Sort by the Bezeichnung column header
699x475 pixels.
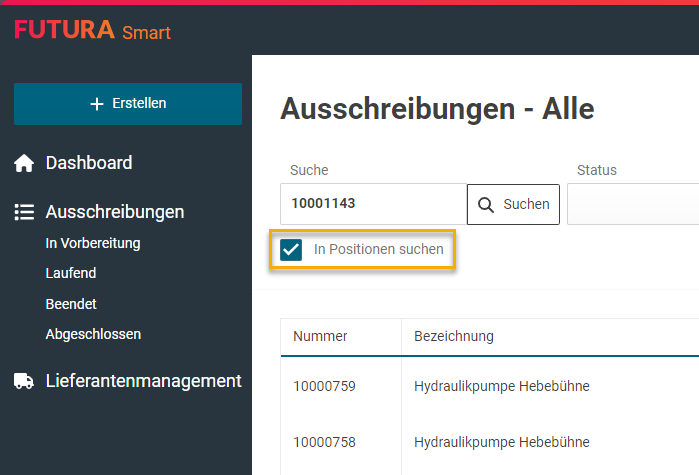[454, 337]
